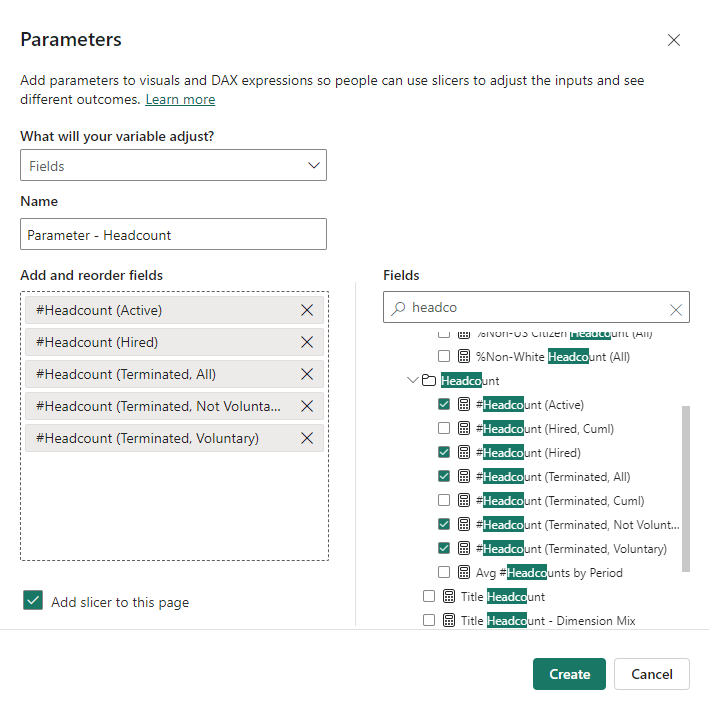Click the Headcount folder icon
Image resolution: width=709 pixels, height=708 pixels.
point(429,381)
